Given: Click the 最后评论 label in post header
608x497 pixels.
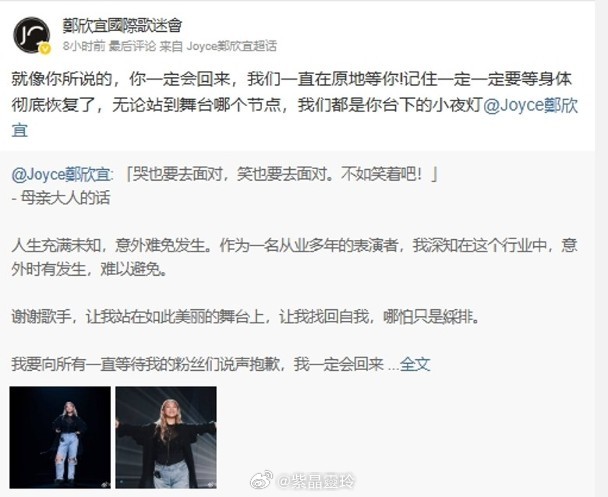Looking at the screenshot, I should [132, 46].
